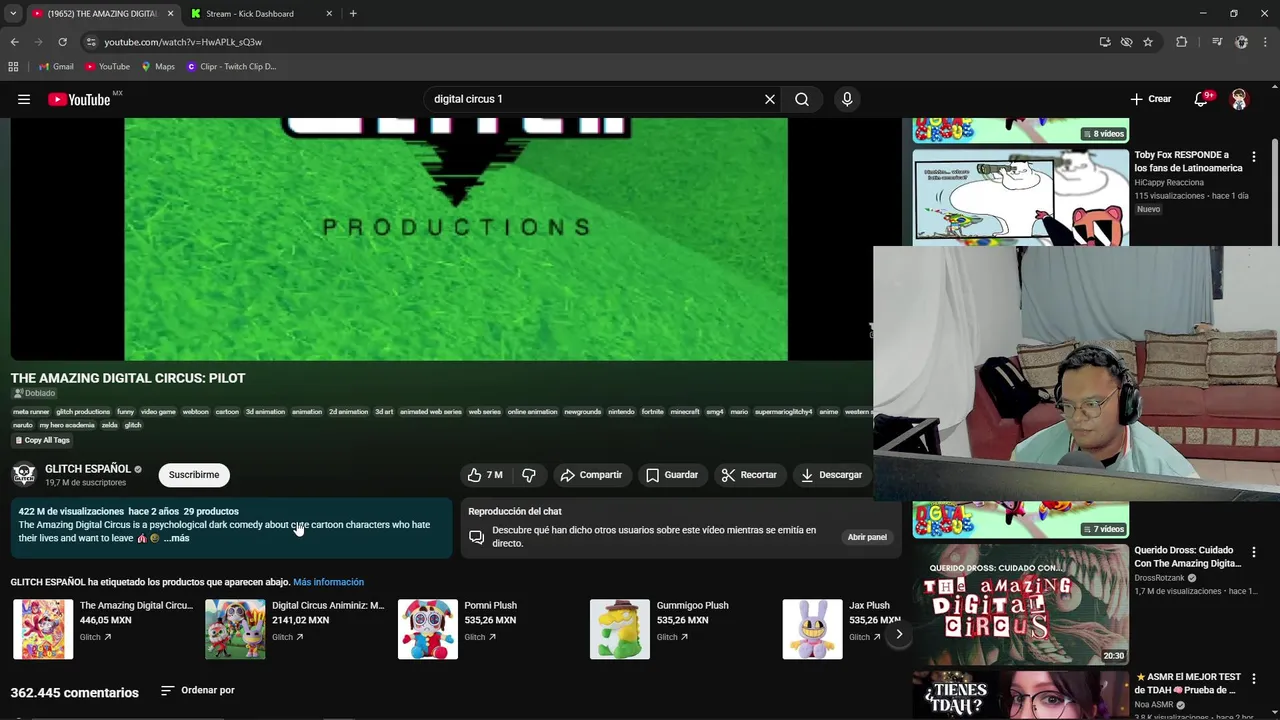Click Compartir to share the video

tap(591, 475)
